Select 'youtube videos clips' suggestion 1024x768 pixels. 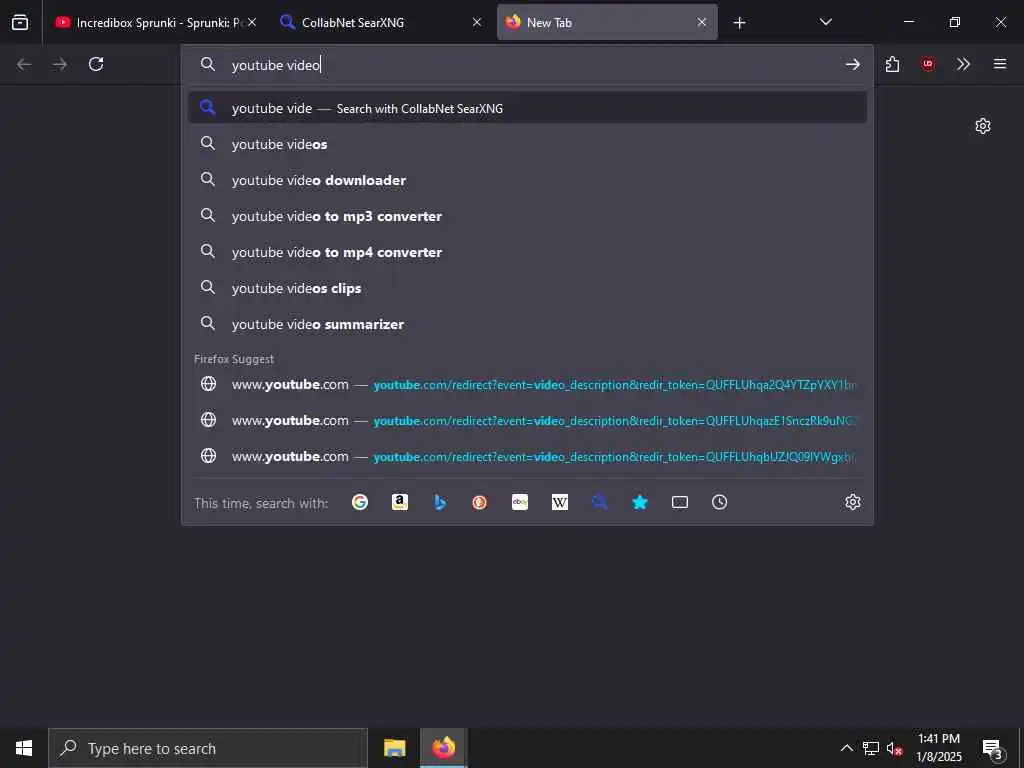(527, 287)
